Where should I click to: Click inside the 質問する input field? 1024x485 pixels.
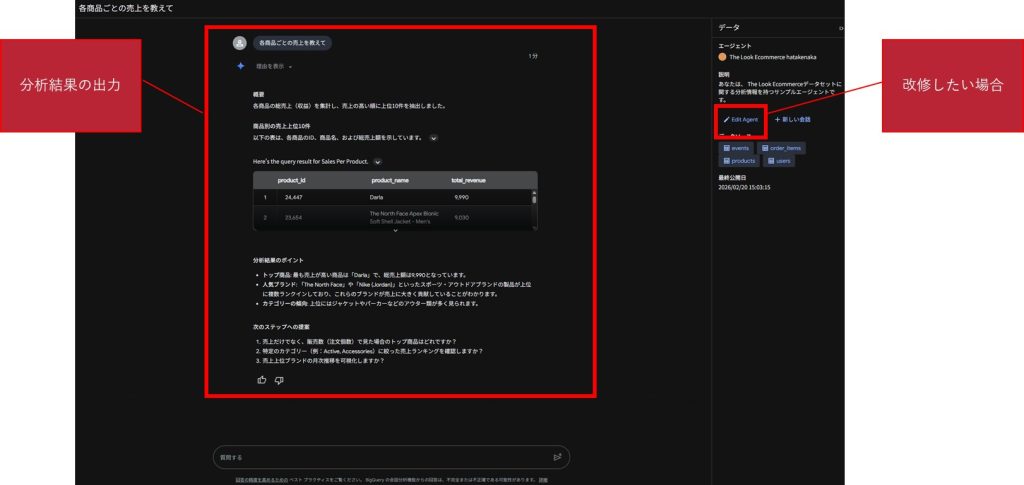(x=391, y=458)
